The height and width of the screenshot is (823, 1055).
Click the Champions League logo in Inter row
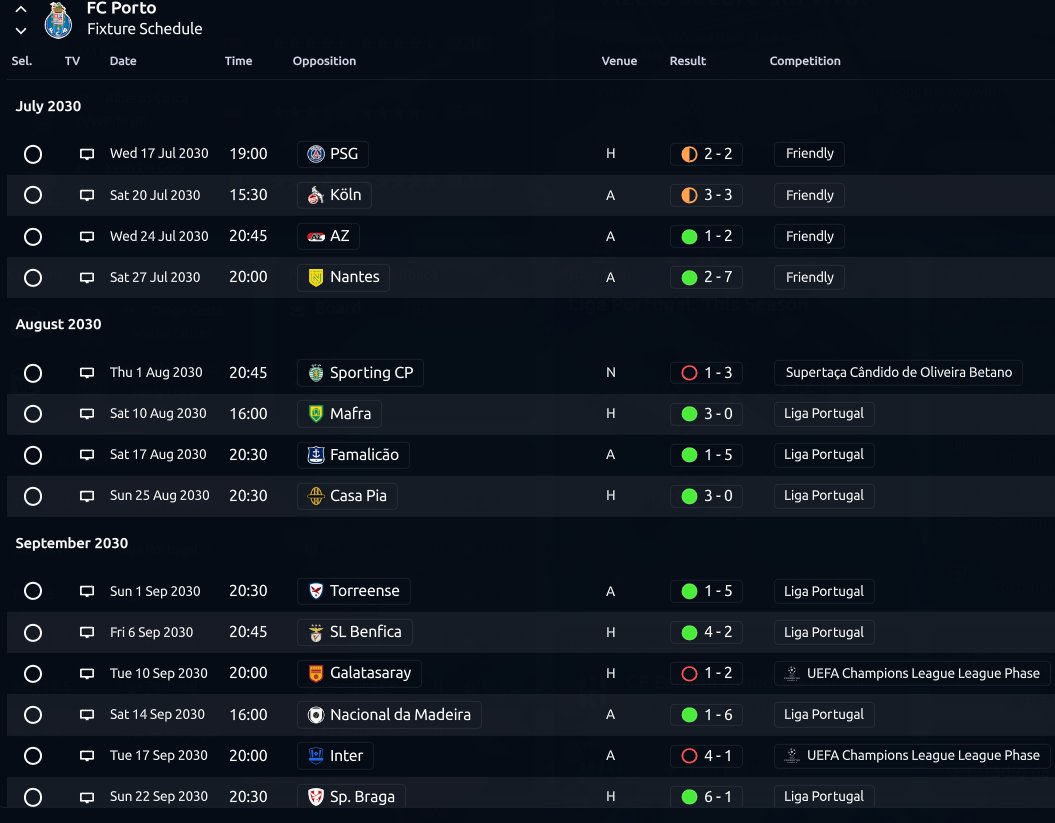tap(792, 756)
